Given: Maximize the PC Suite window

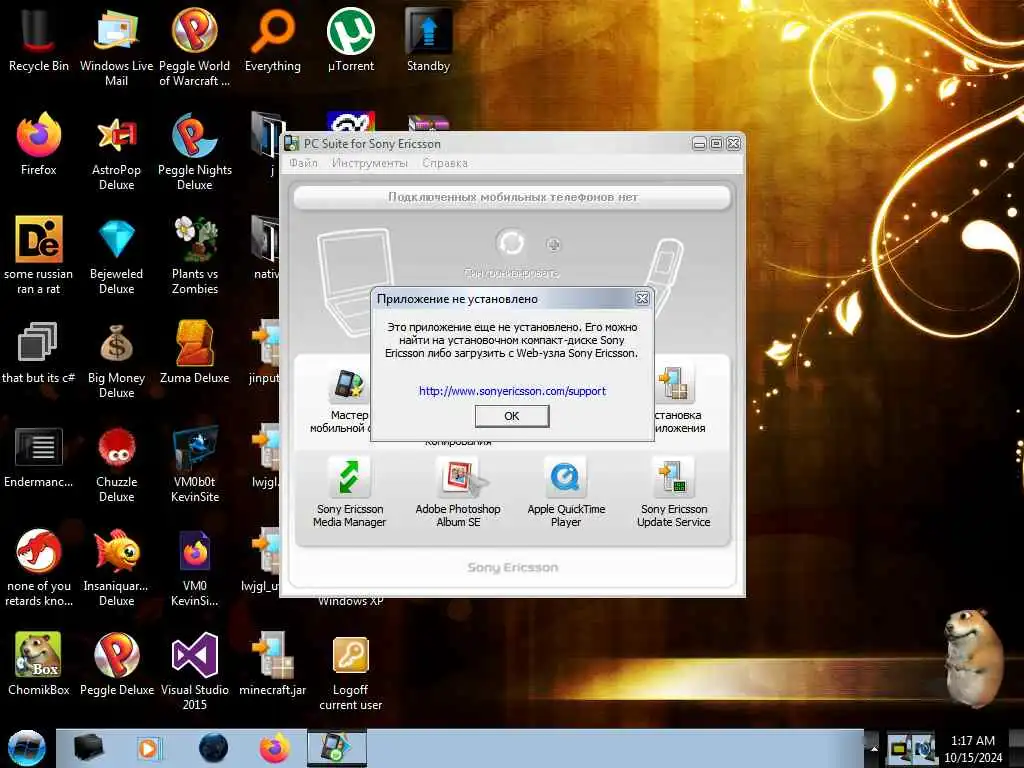Looking at the screenshot, I should (716, 143).
